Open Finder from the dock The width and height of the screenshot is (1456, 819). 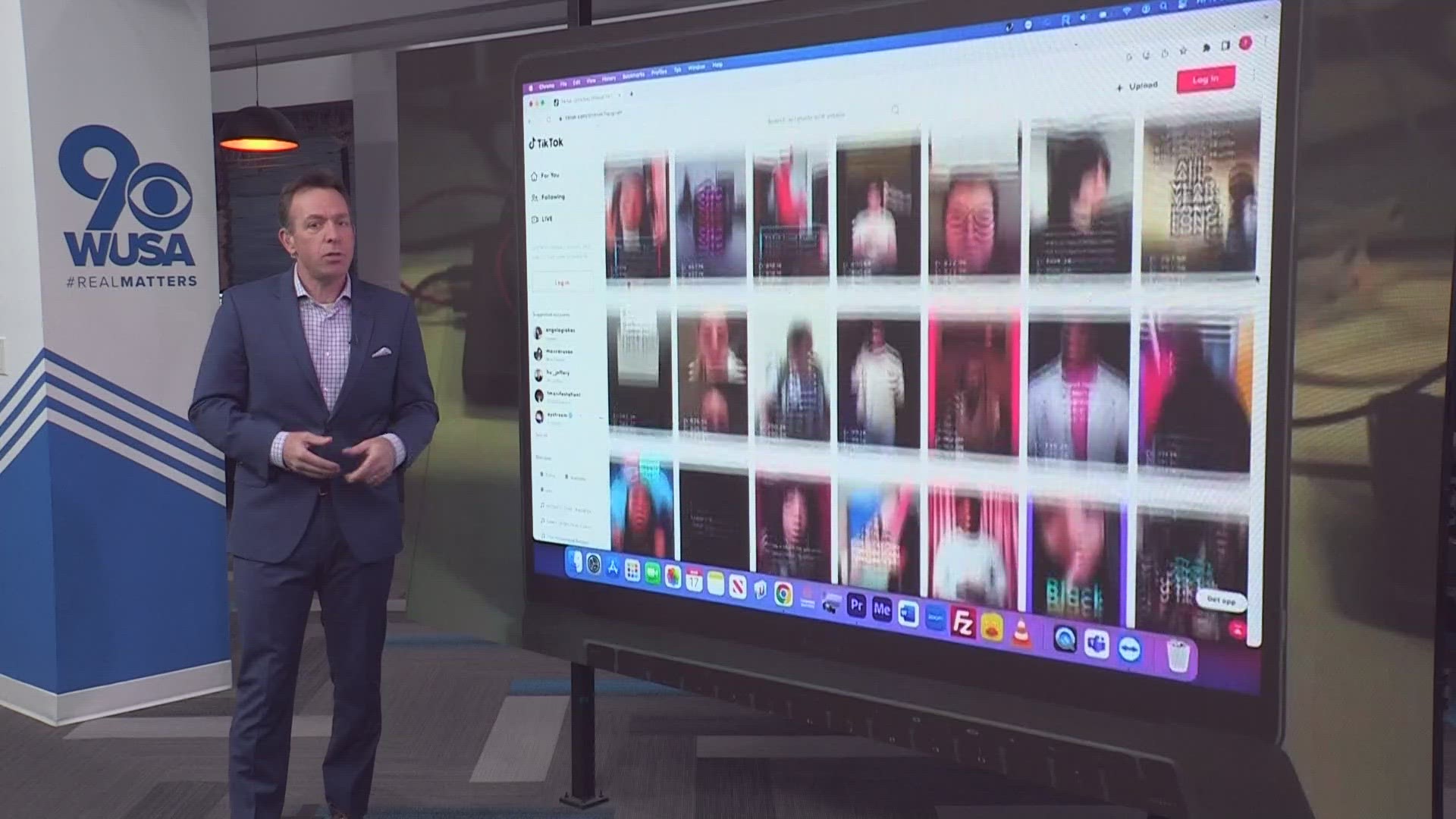pyautogui.click(x=576, y=562)
